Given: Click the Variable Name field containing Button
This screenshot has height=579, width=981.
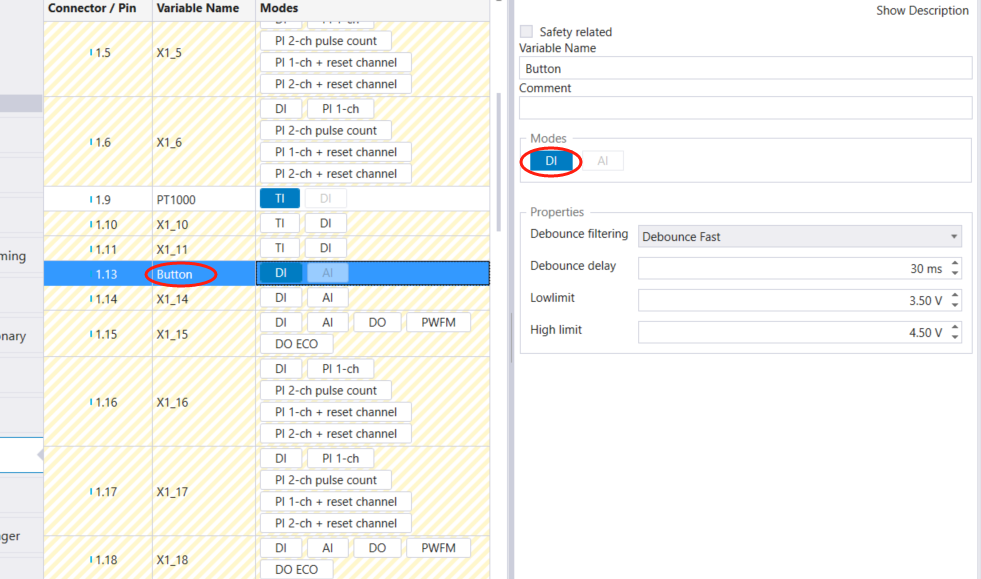Looking at the screenshot, I should [745, 69].
